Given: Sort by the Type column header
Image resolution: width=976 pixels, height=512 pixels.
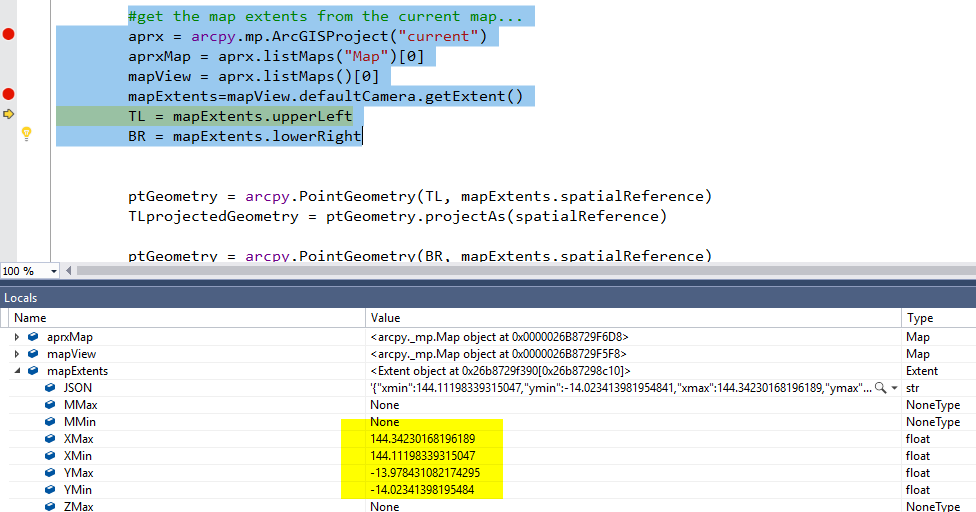Looking at the screenshot, I should pos(939,318).
